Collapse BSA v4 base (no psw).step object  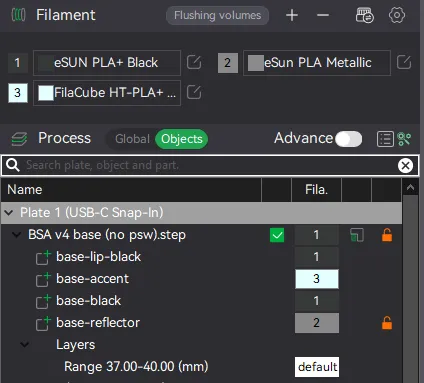16,235
